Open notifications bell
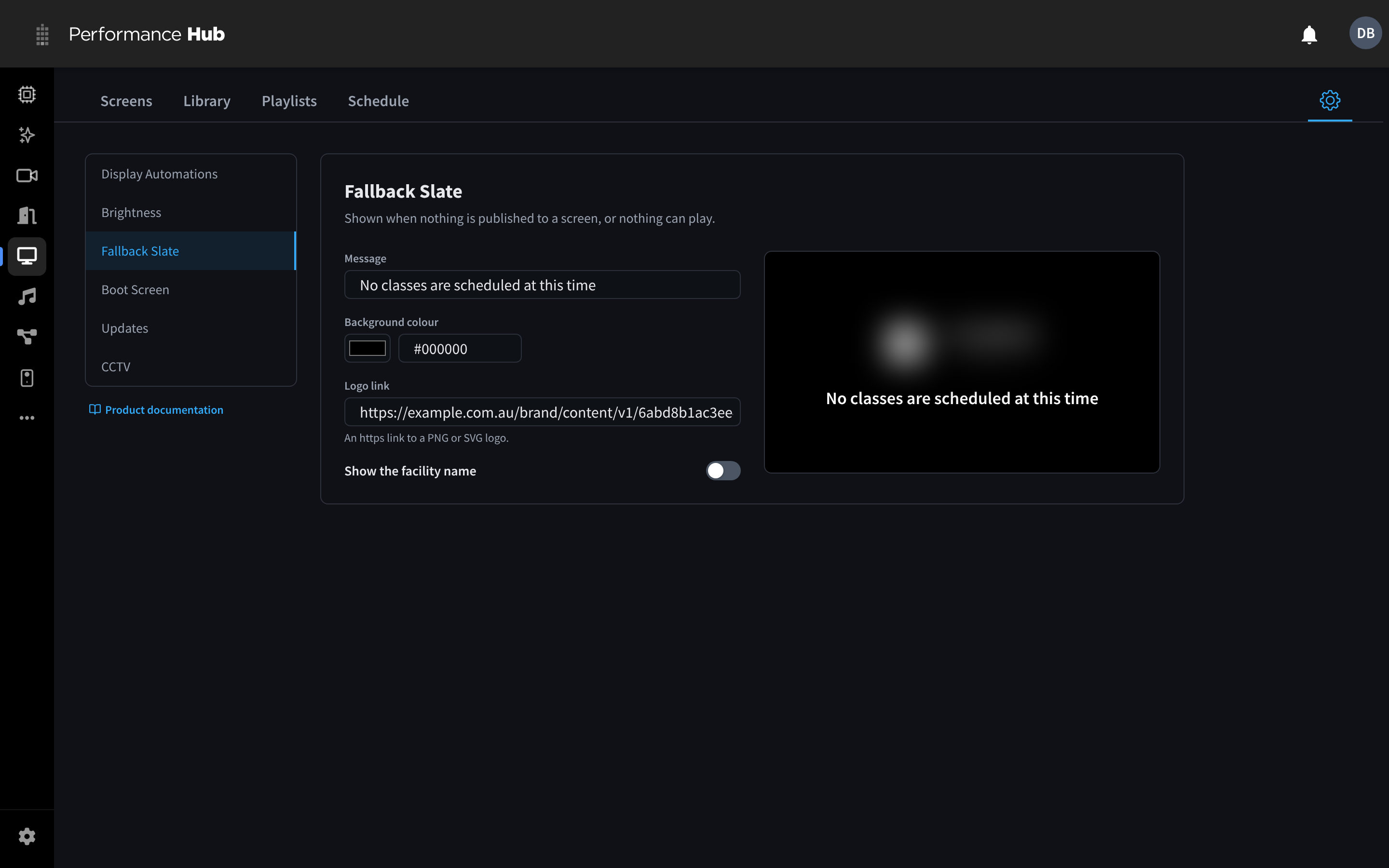Image resolution: width=1389 pixels, height=868 pixels. tap(1308, 34)
